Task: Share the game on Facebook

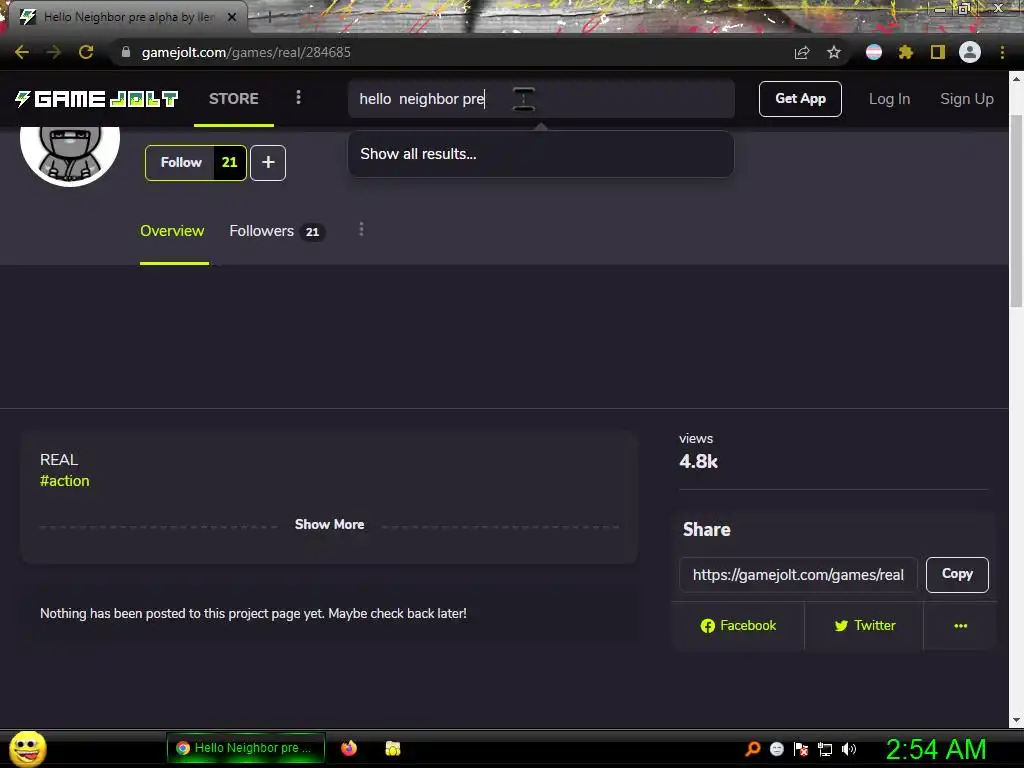Action: pyautogui.click(x=738, y=626)
